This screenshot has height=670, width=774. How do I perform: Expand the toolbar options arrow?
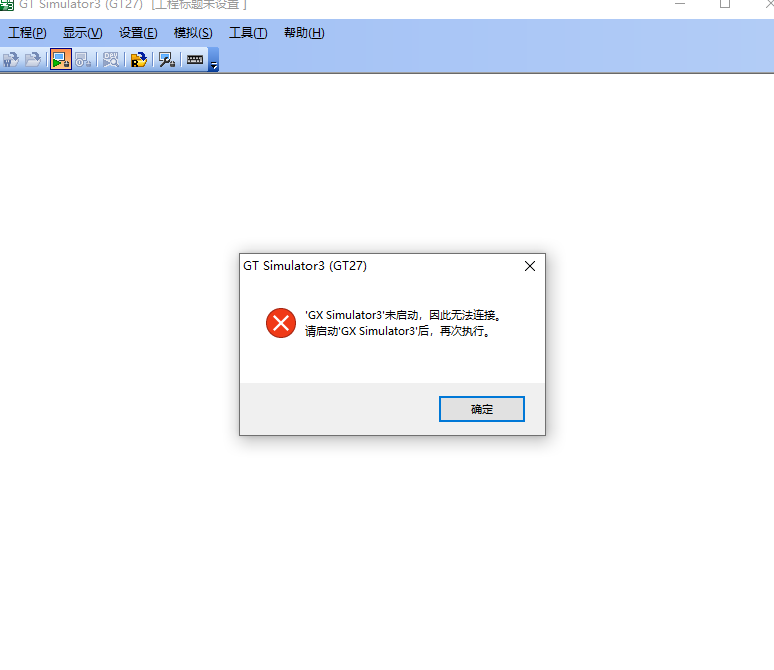[214, 60]
